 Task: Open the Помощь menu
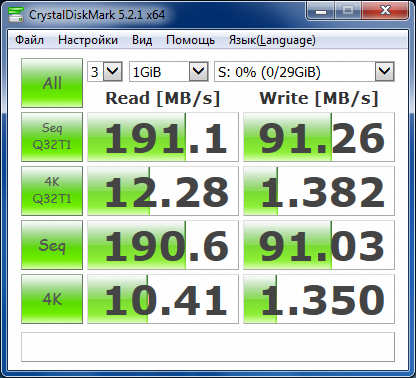coord(190,40)
